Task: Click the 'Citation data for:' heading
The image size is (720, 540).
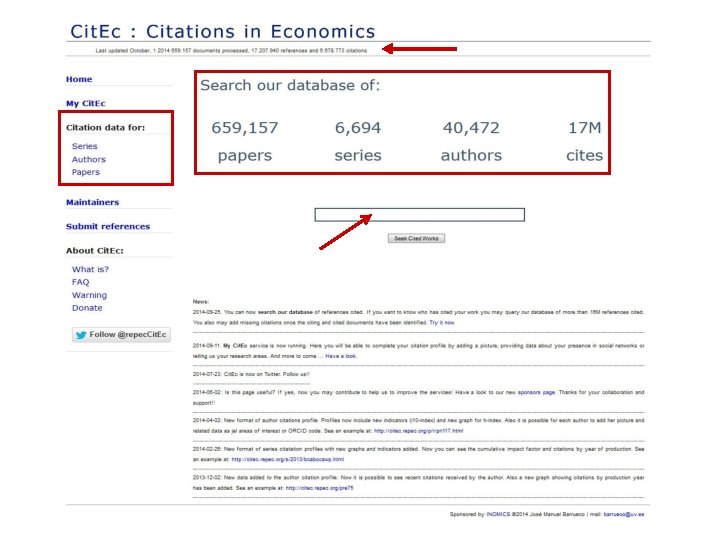Action: coord(105,128)
